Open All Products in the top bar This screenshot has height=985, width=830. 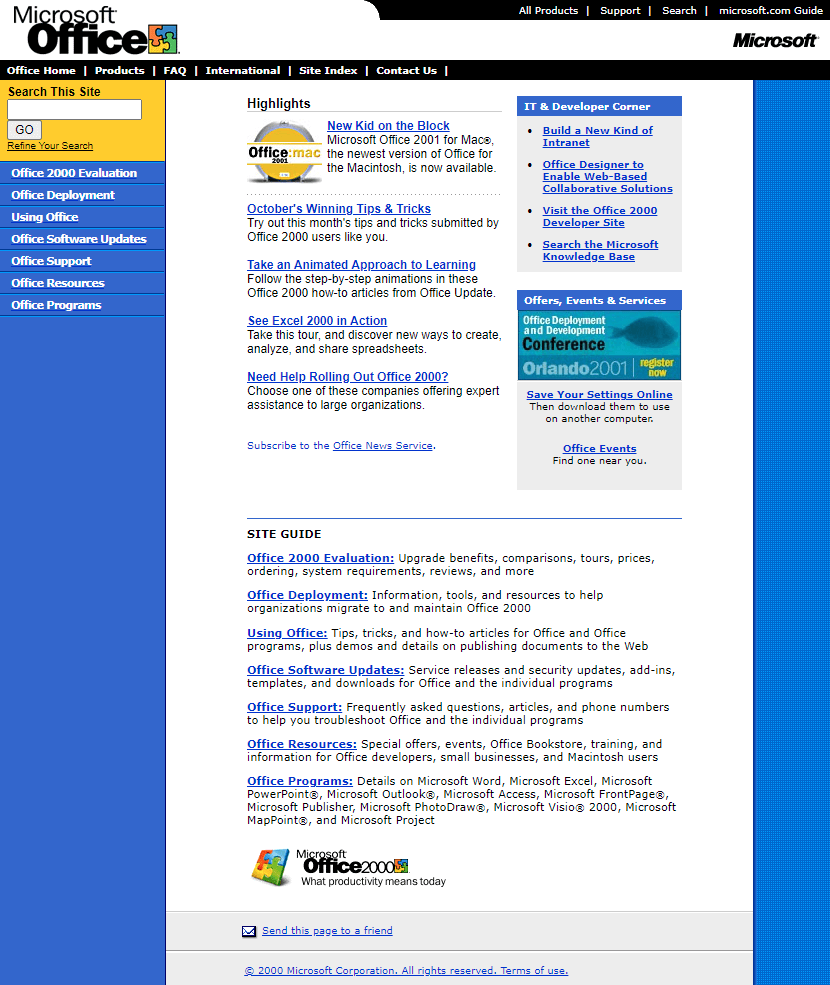coord(548,10)
